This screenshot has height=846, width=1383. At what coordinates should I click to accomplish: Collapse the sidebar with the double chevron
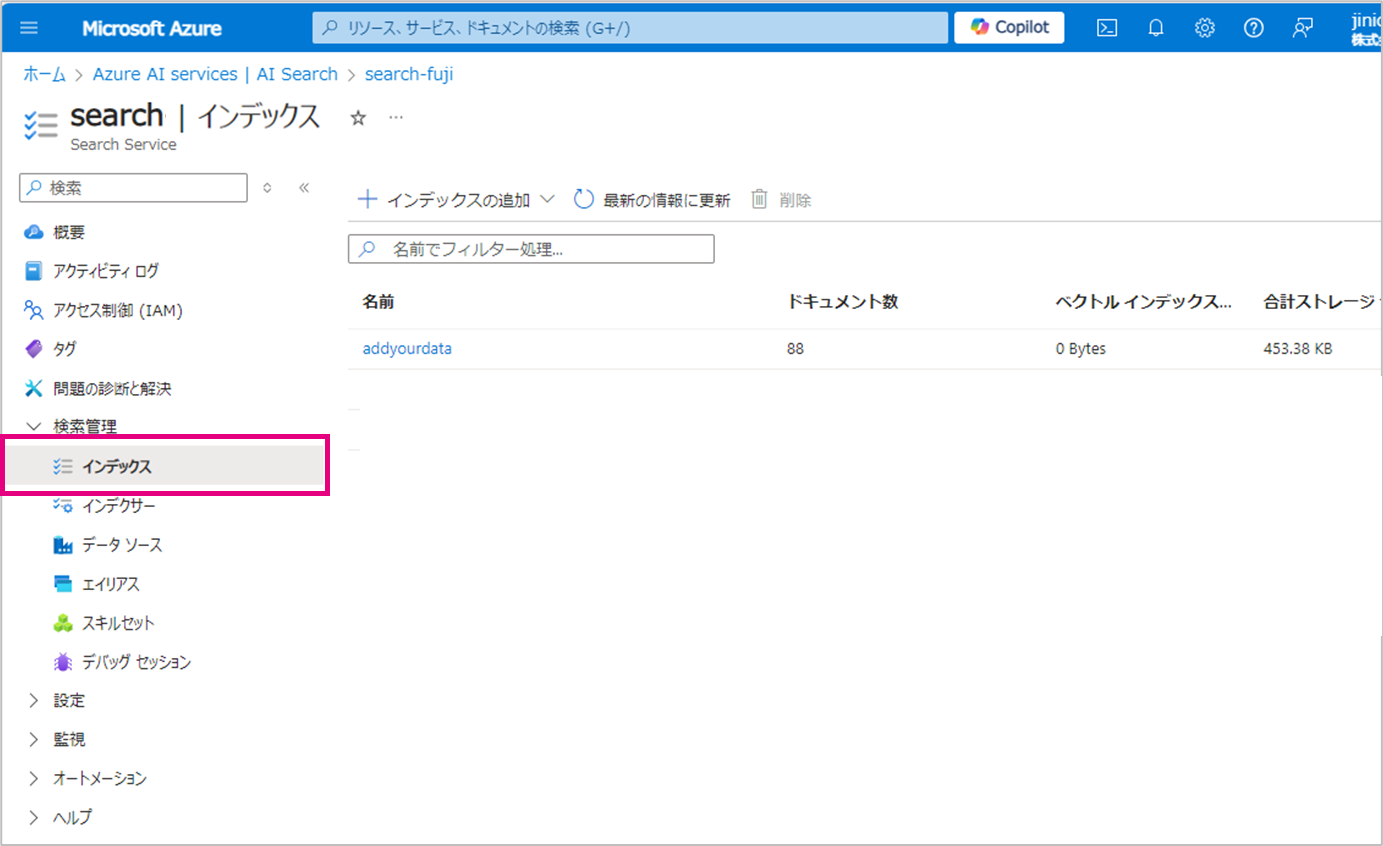[x=304, y=188]
